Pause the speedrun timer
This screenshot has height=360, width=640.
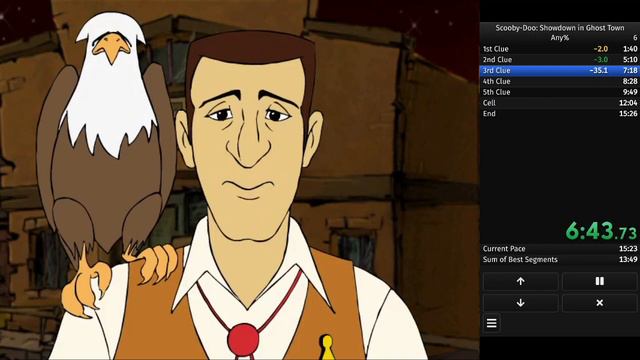pos(600,281)
